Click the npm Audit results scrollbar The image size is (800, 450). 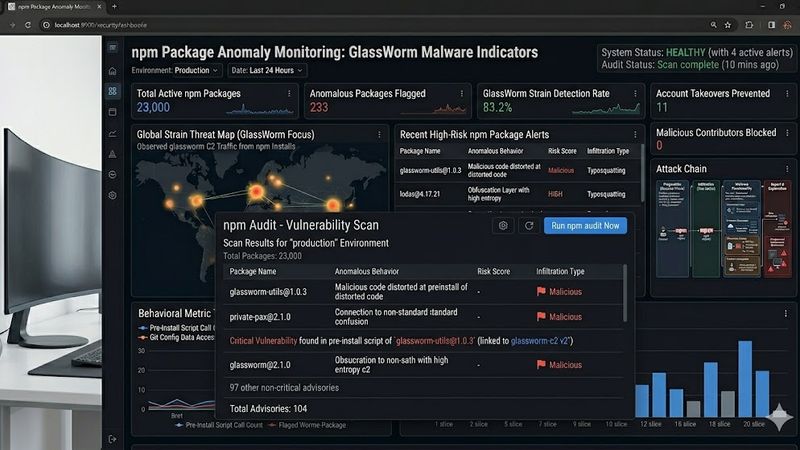pyautogui.click(x=625, y=293)
